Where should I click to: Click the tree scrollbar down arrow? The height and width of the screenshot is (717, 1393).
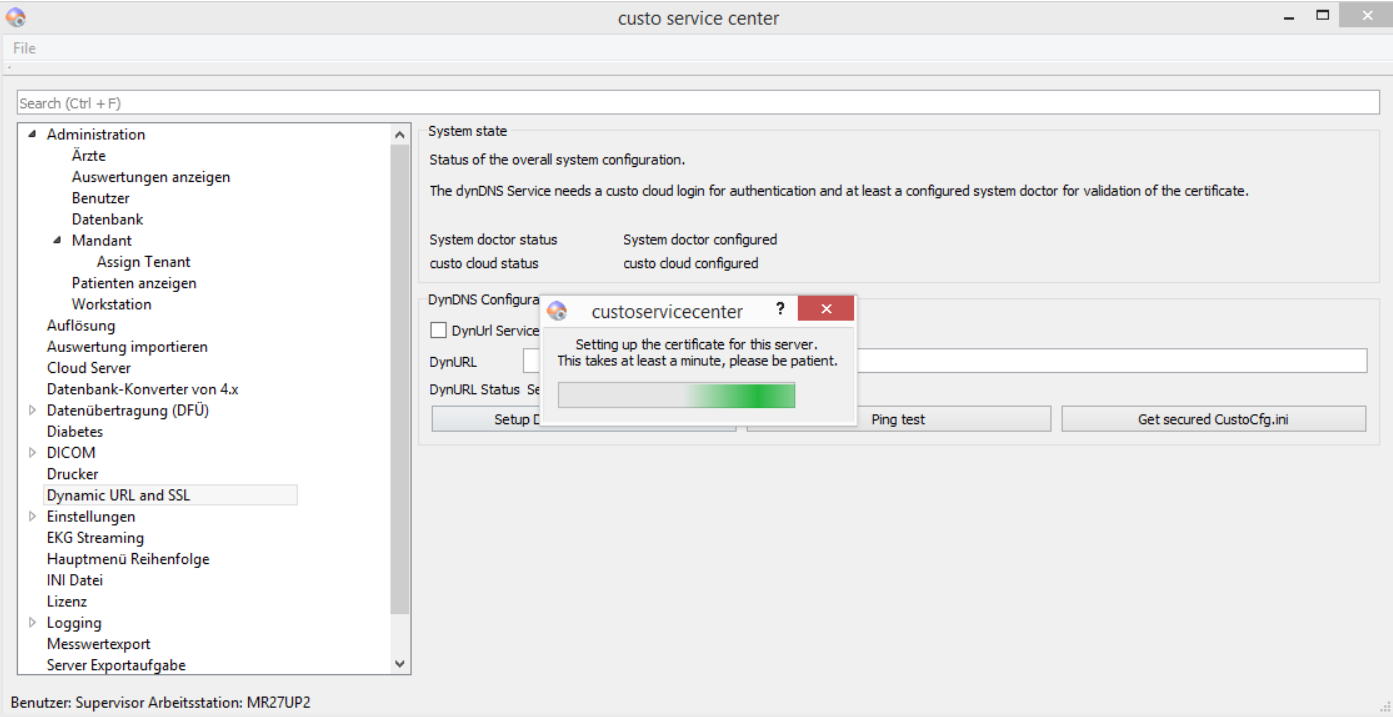400,664
